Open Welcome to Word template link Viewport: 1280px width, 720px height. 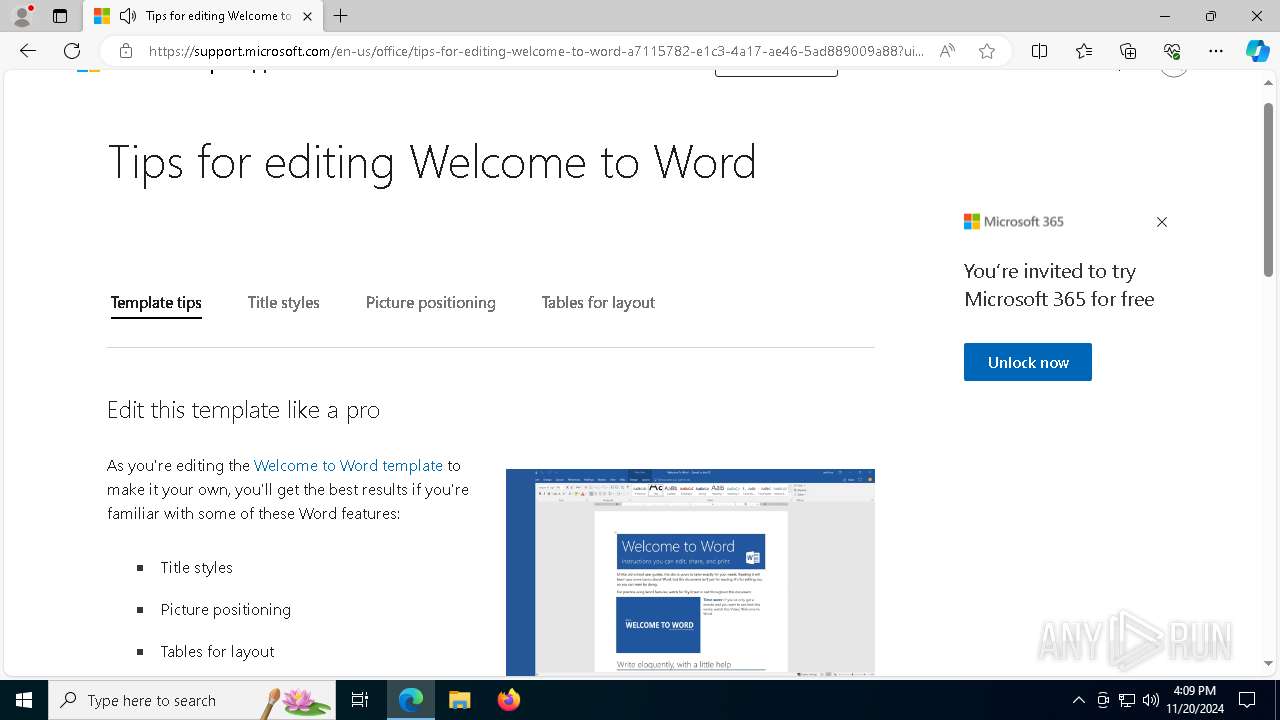[x=348, y=465]
